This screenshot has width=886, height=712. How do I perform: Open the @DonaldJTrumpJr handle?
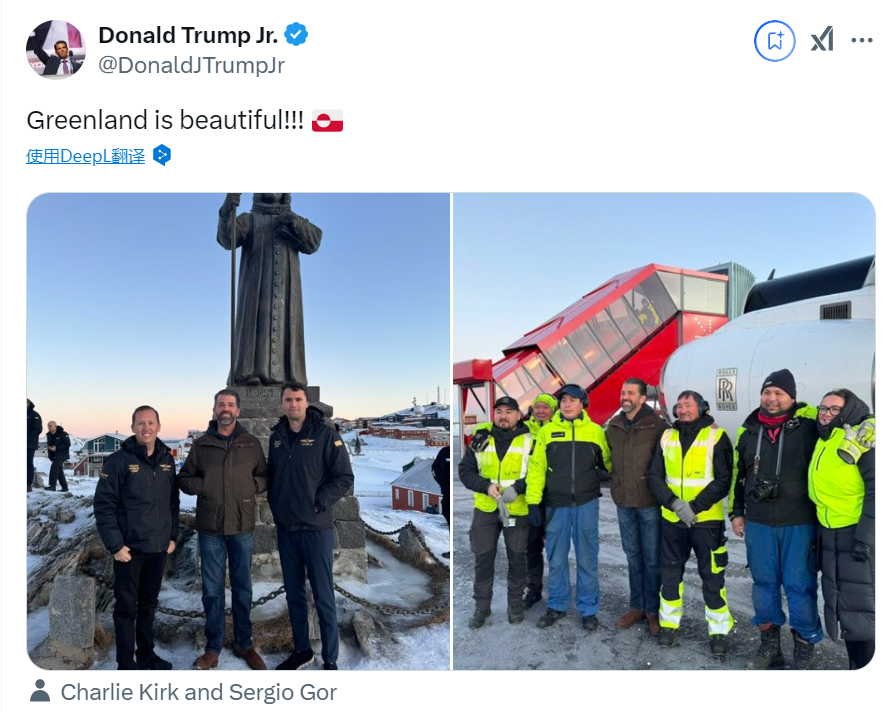pos(192,66)
